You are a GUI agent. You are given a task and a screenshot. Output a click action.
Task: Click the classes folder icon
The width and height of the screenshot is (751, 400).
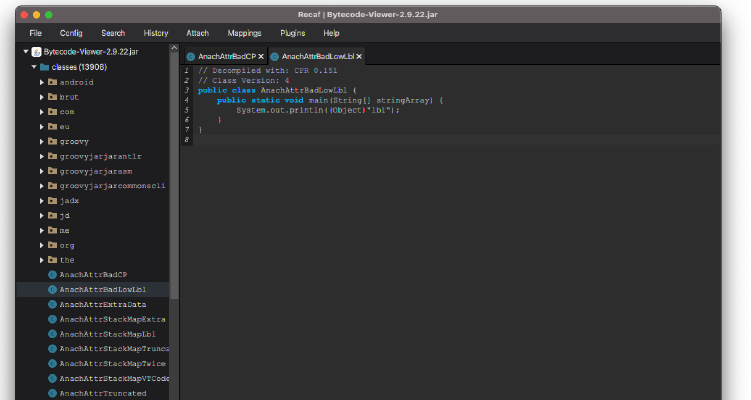45,67
